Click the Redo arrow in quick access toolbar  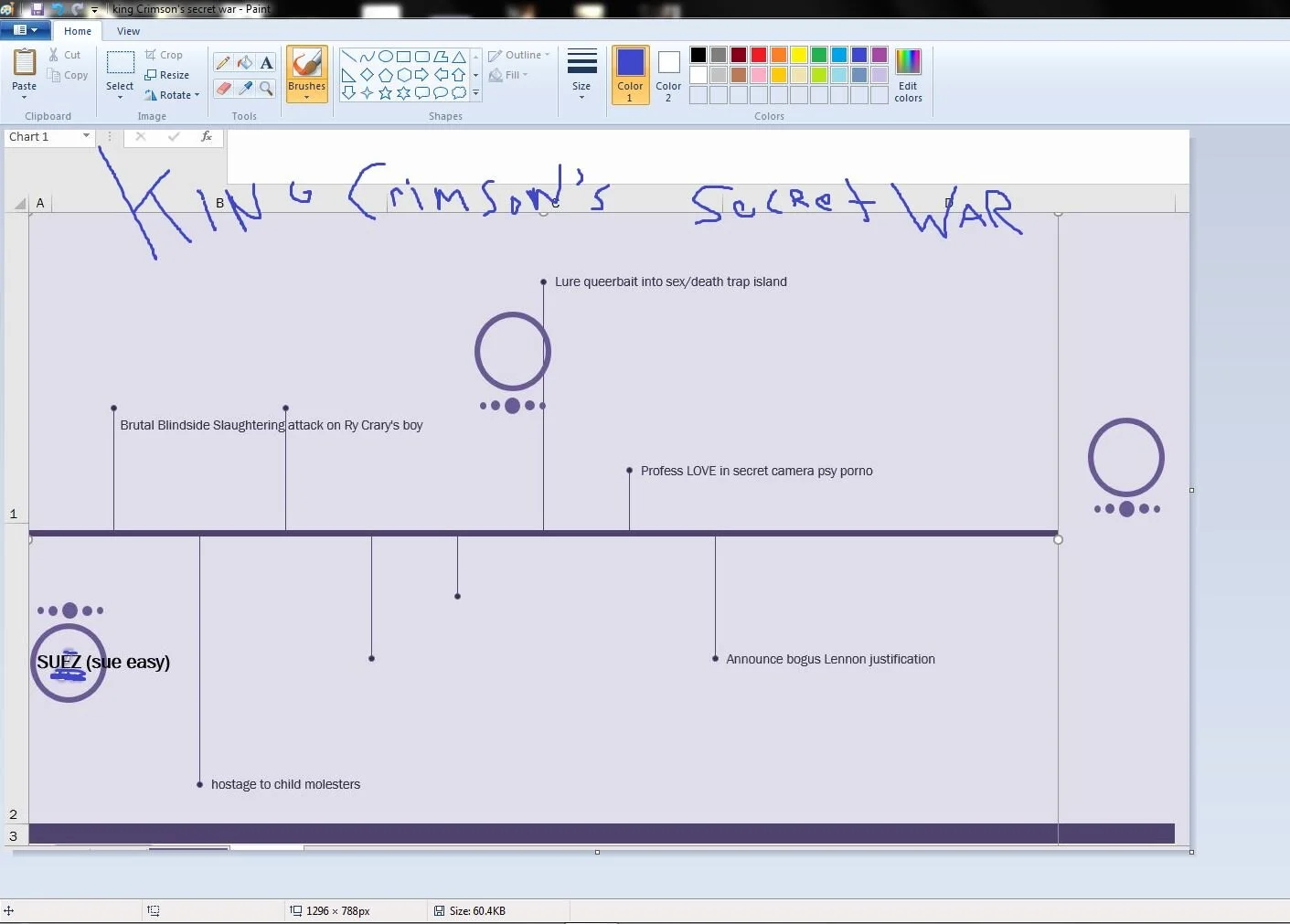click(78, 9)
